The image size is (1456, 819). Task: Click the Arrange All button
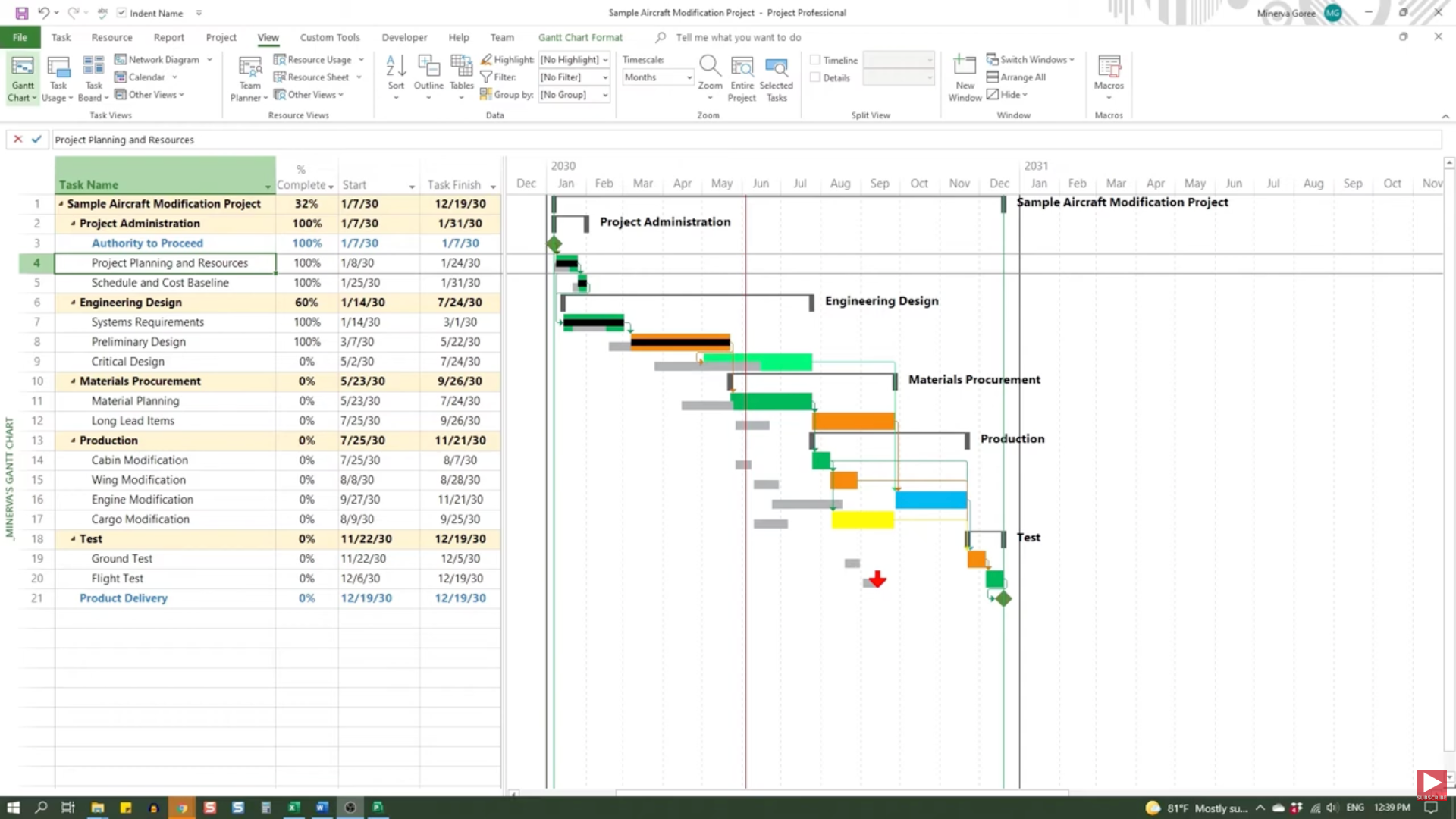coord(1016,77)
